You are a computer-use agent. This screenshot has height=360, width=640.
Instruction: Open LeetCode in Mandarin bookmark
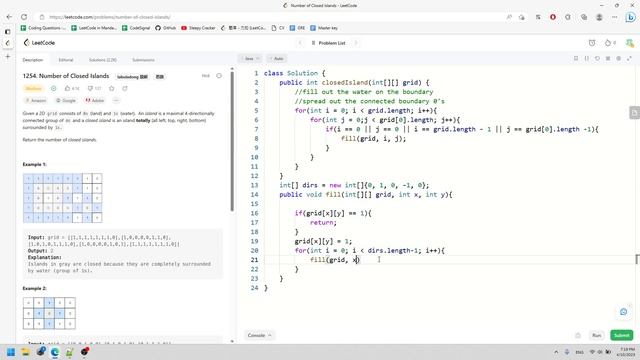[93, 28]
